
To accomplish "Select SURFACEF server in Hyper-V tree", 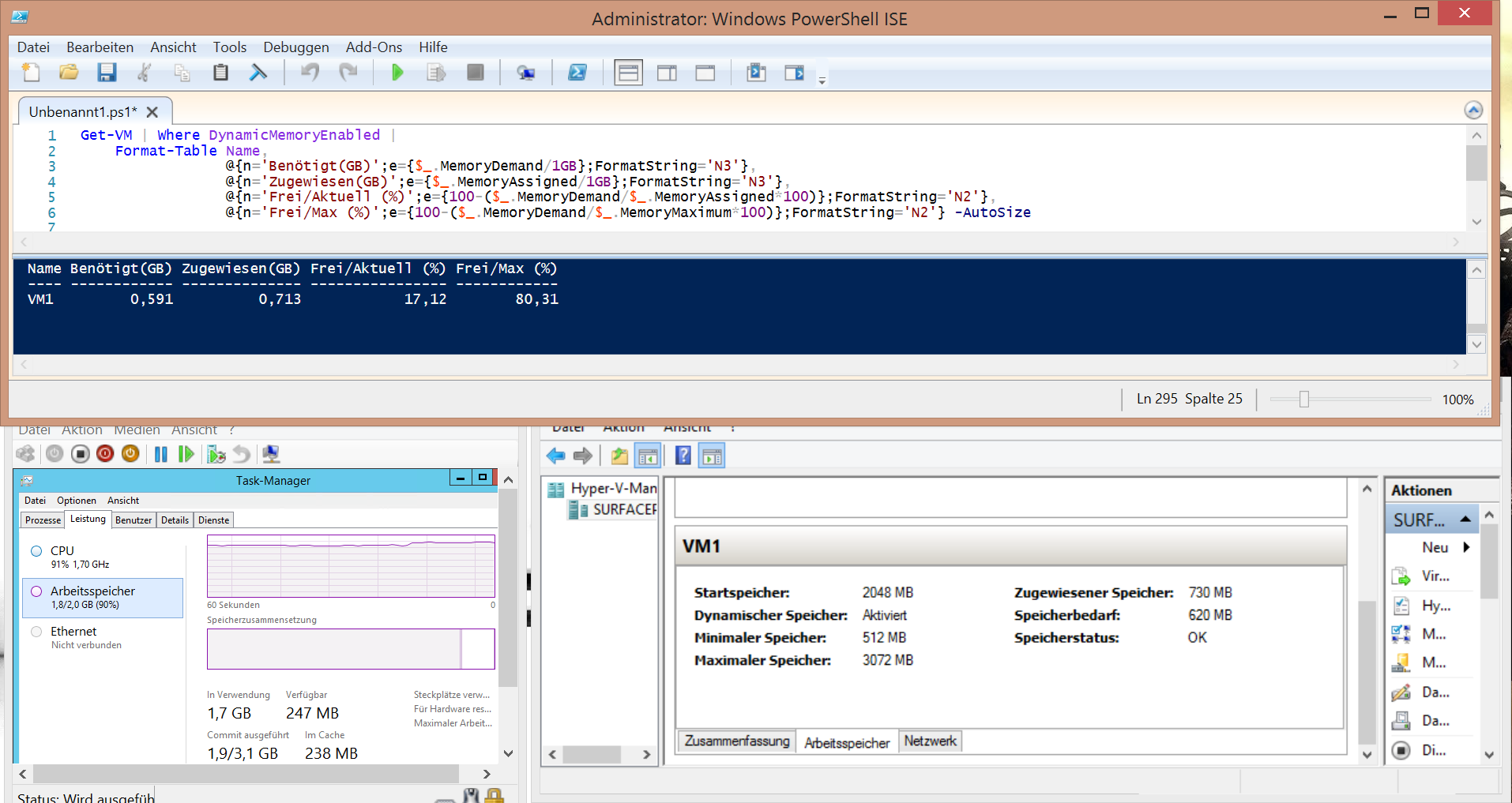I will pyautogui.click(x=614, y=510).
